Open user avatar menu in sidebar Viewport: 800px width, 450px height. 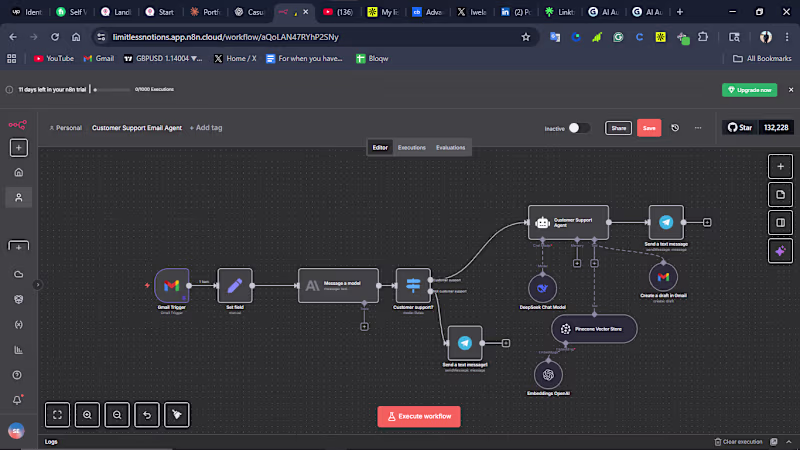coord(16,431)
